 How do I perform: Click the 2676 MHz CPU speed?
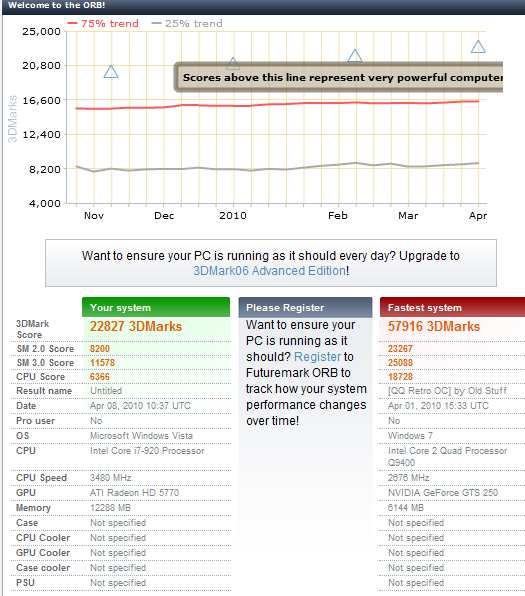(x=408, y=478)
